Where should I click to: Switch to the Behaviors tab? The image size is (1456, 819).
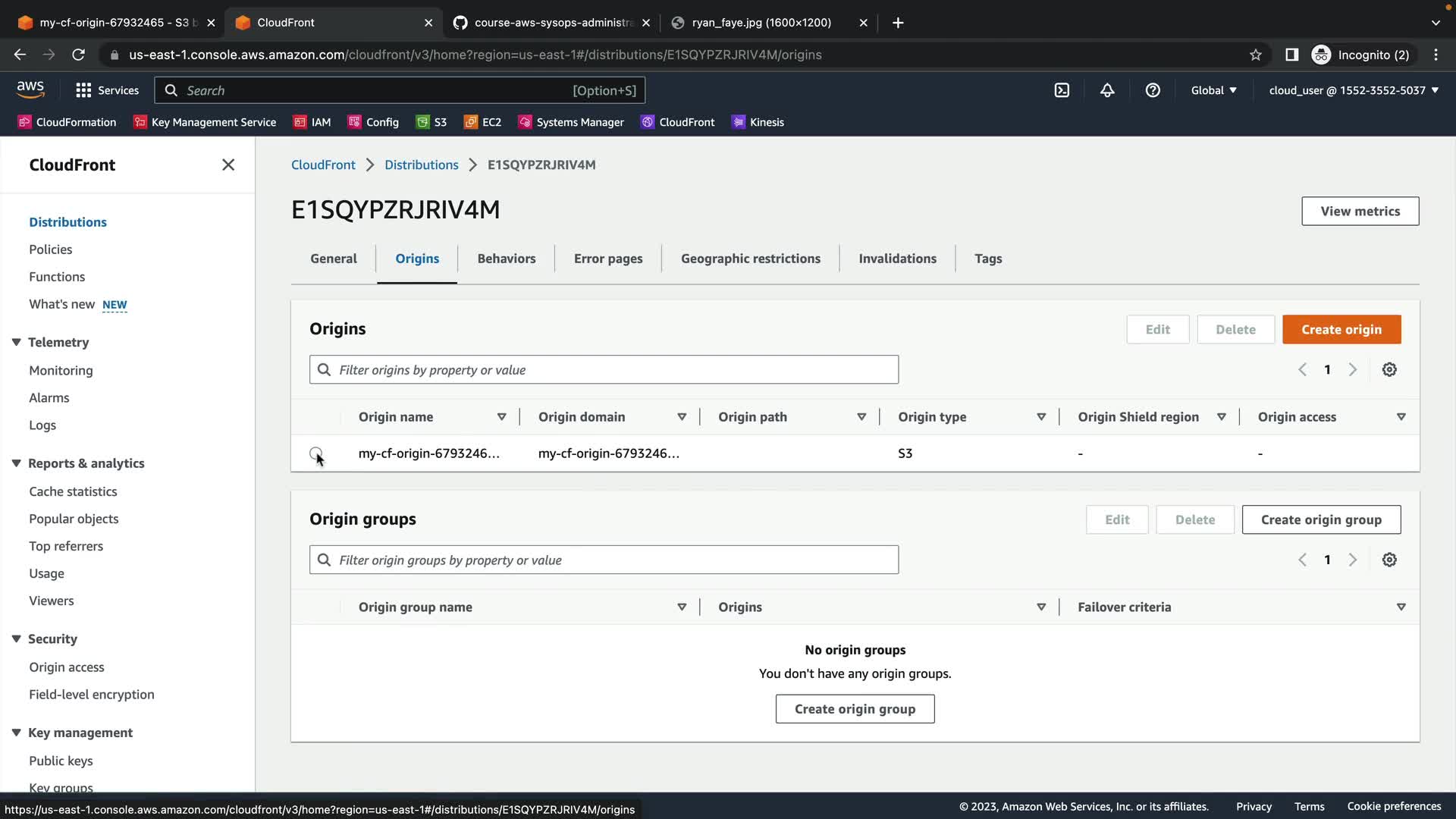pos(506,259)
